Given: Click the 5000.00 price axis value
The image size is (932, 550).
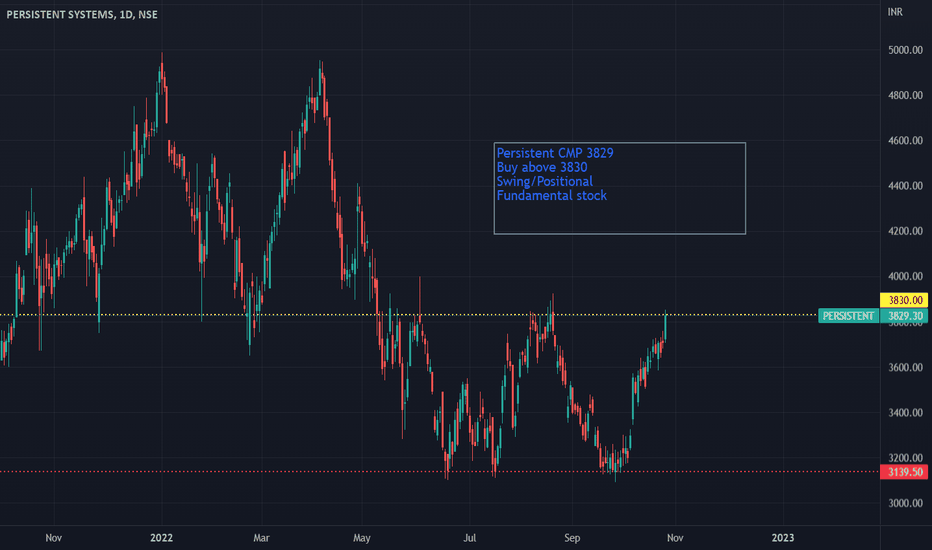Looking at the screenshot, I should [x=905, y=51].
